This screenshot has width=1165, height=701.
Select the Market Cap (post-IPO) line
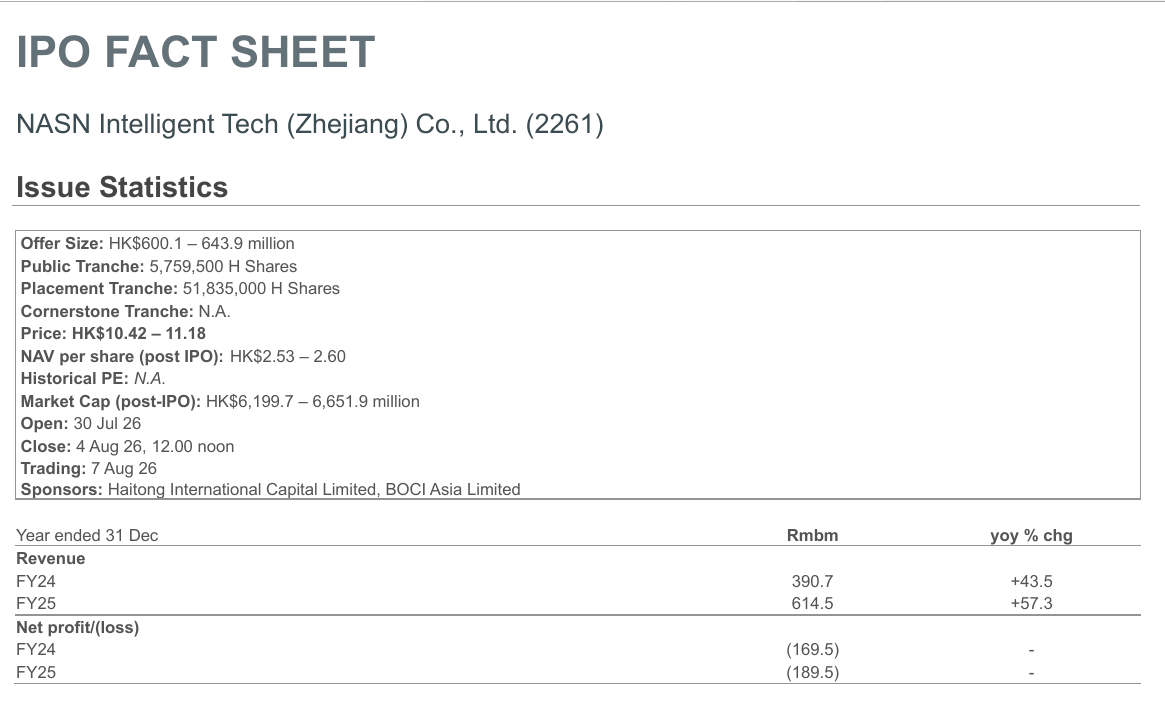(220, 401)
